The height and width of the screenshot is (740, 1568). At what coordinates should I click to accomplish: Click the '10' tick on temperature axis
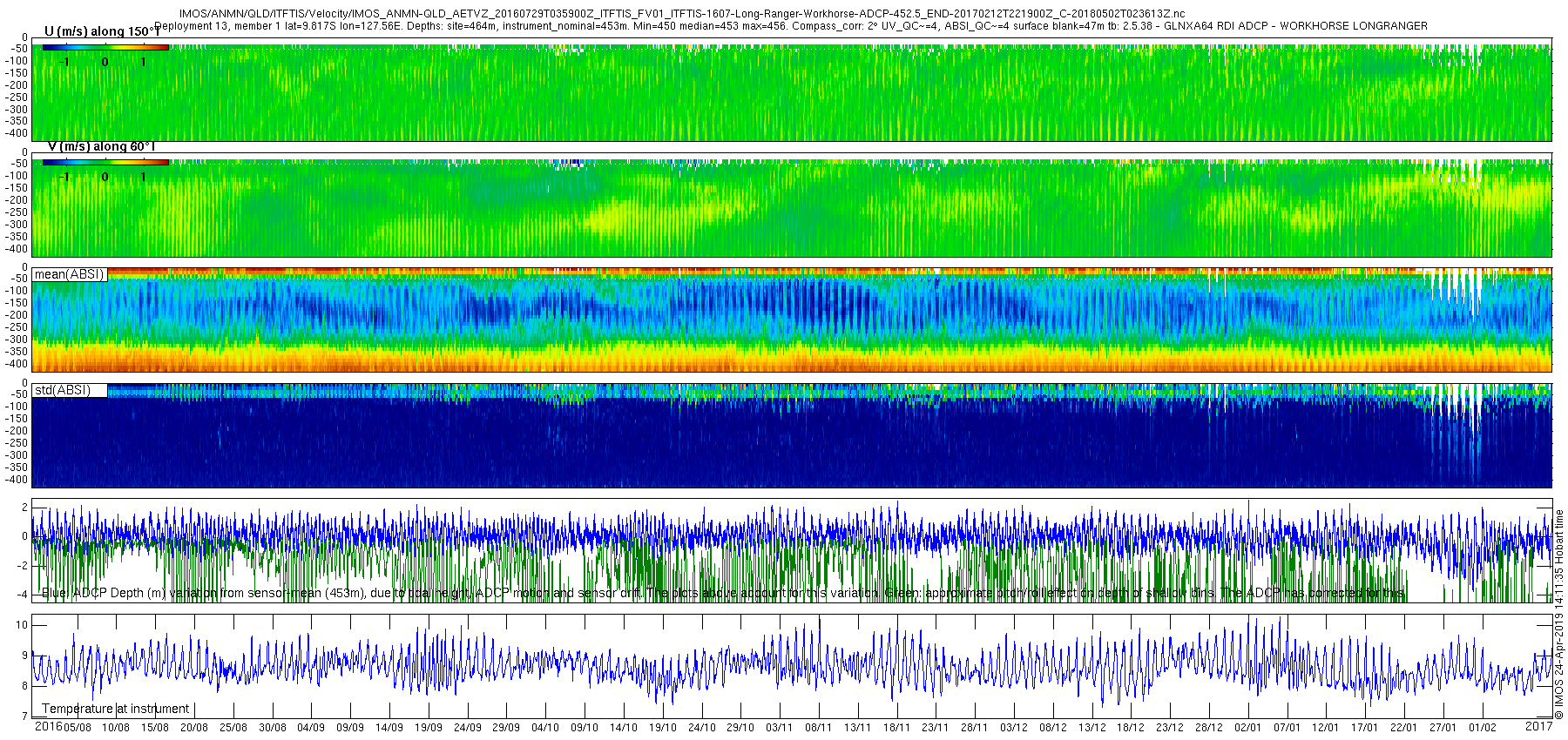click(x=22, y=625)
